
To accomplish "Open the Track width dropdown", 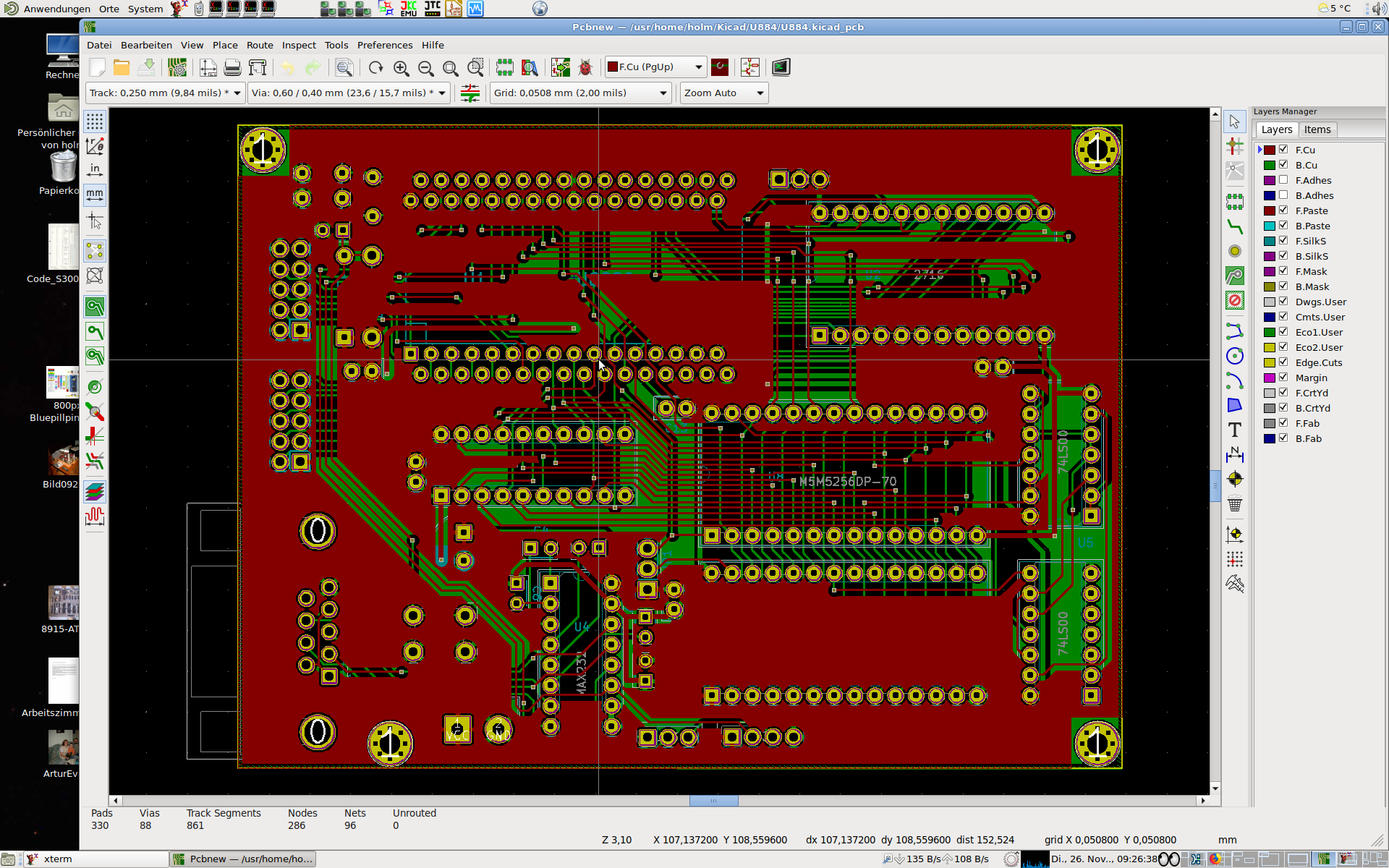I will [x=165, y=93].
